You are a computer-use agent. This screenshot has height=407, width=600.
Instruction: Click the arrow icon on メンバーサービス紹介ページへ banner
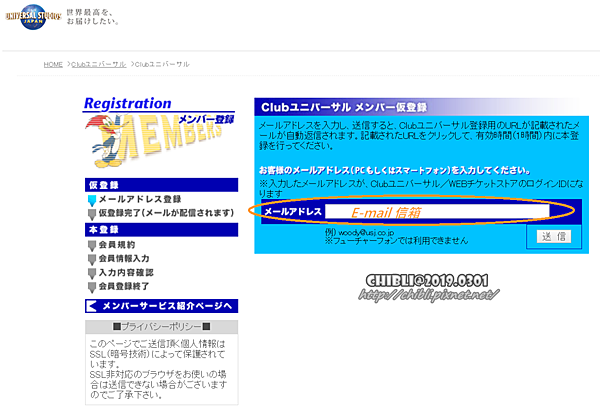91,306
